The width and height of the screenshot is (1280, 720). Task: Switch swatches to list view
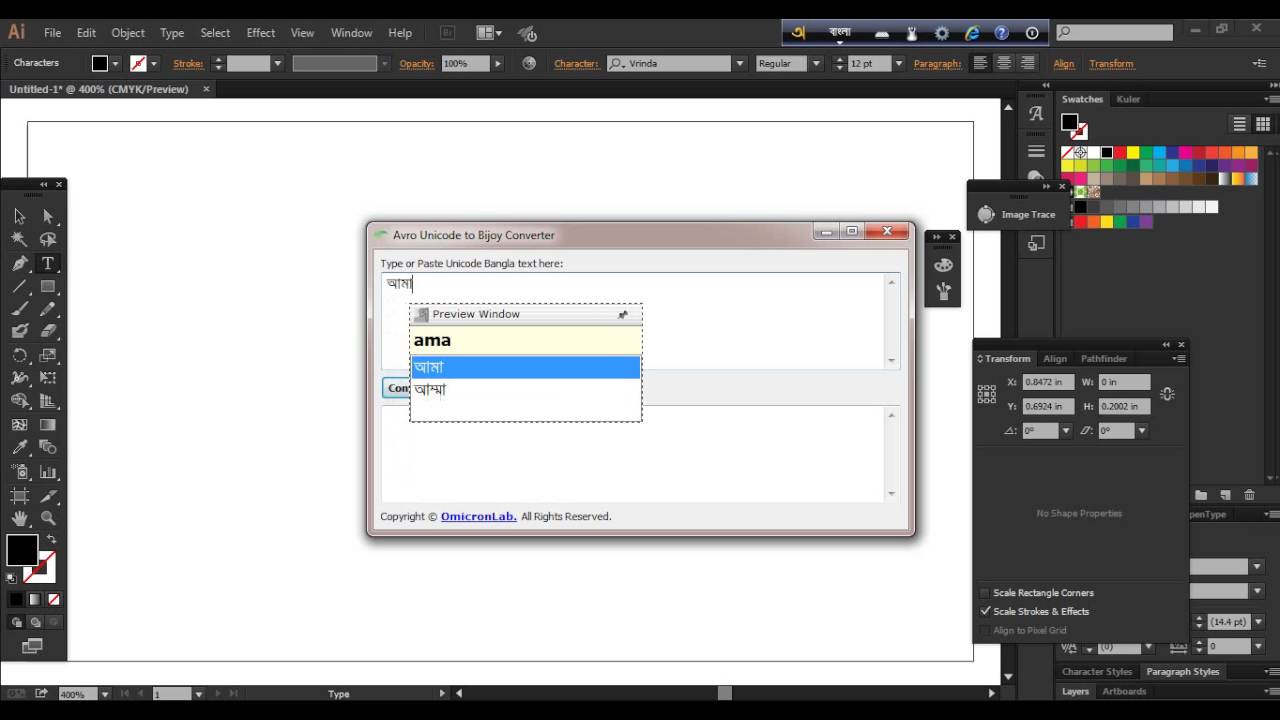[1239, 124]
